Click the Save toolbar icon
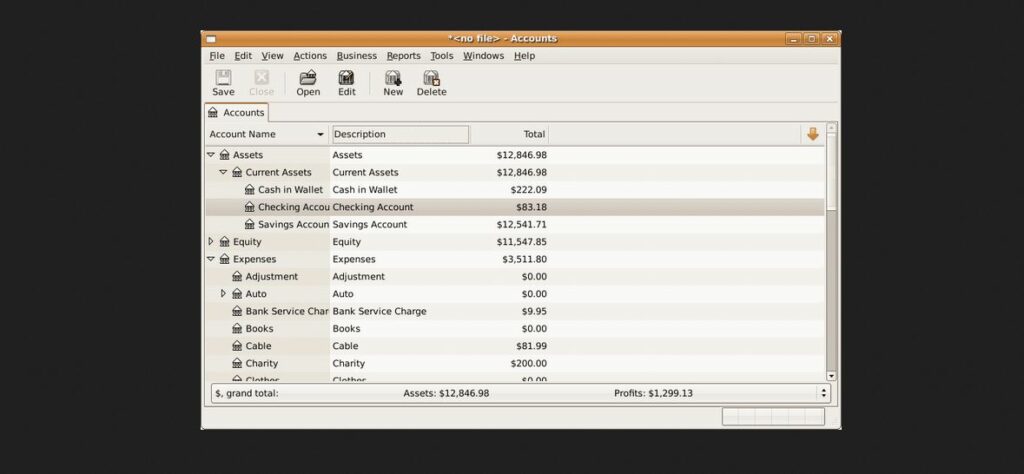Screen dimensions: 1024x474 point(223,78)
